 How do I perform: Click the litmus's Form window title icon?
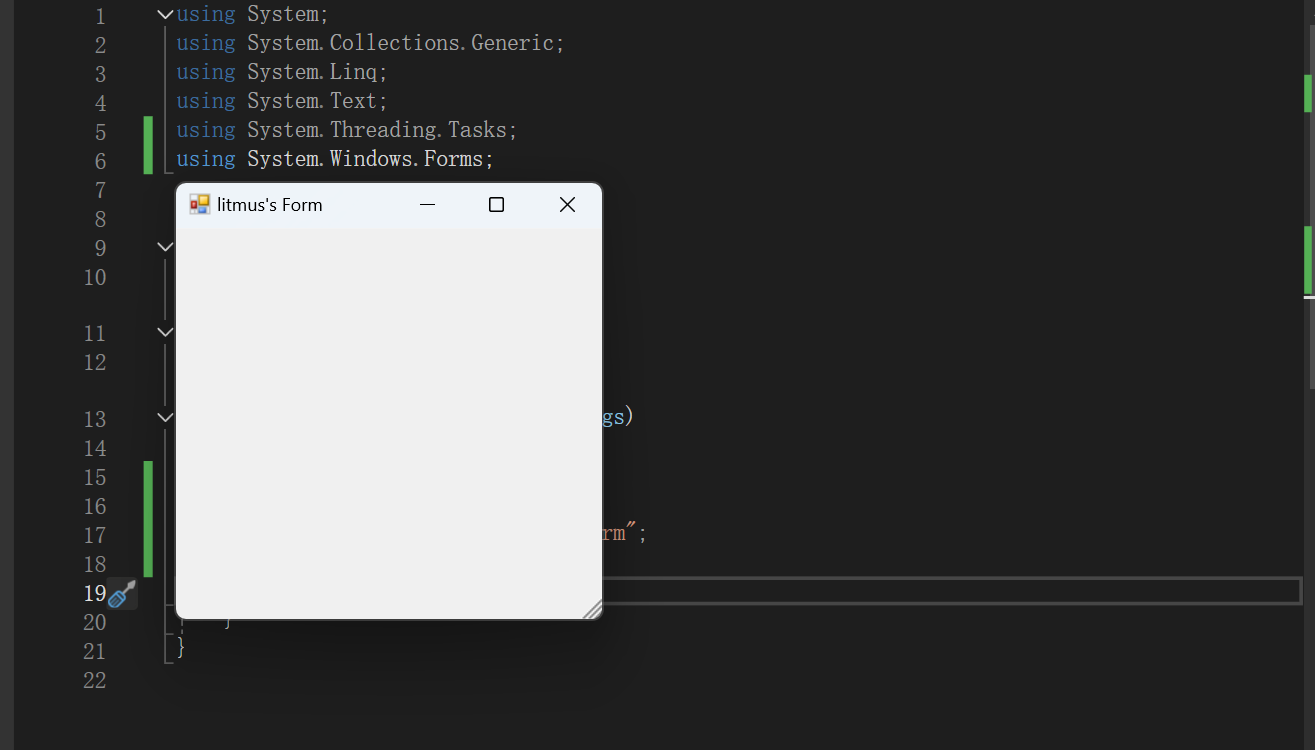[x=200, y=204]
